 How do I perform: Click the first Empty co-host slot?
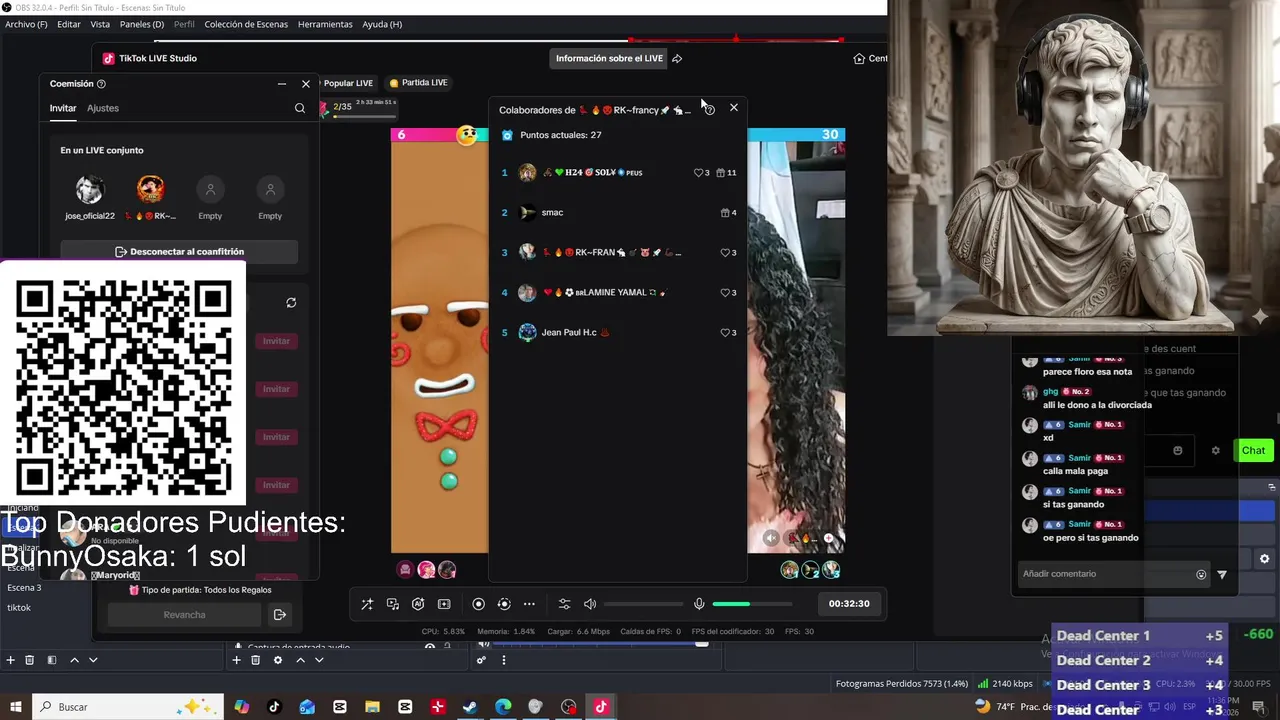point(210,189)
